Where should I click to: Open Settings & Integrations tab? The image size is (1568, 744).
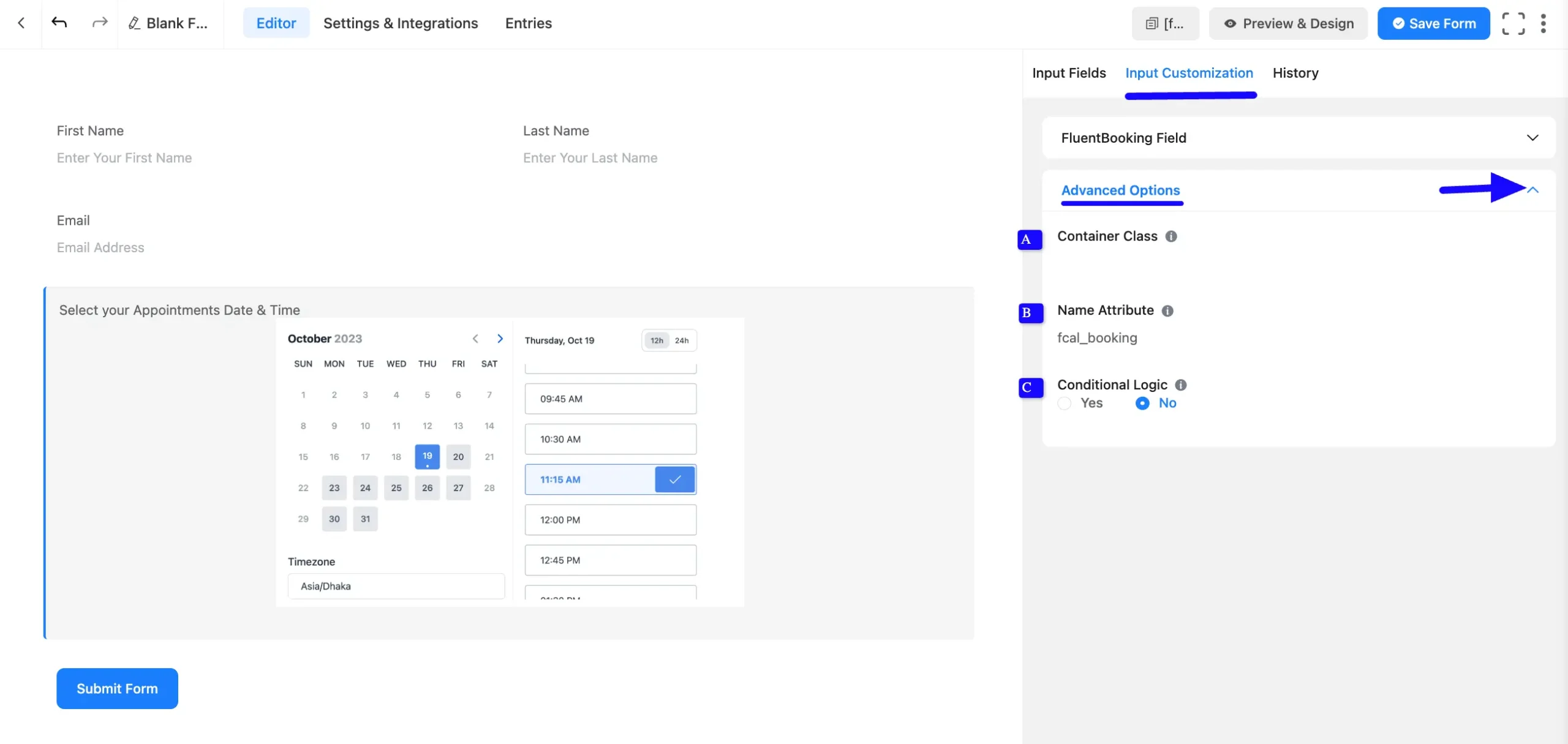[401, 23]
